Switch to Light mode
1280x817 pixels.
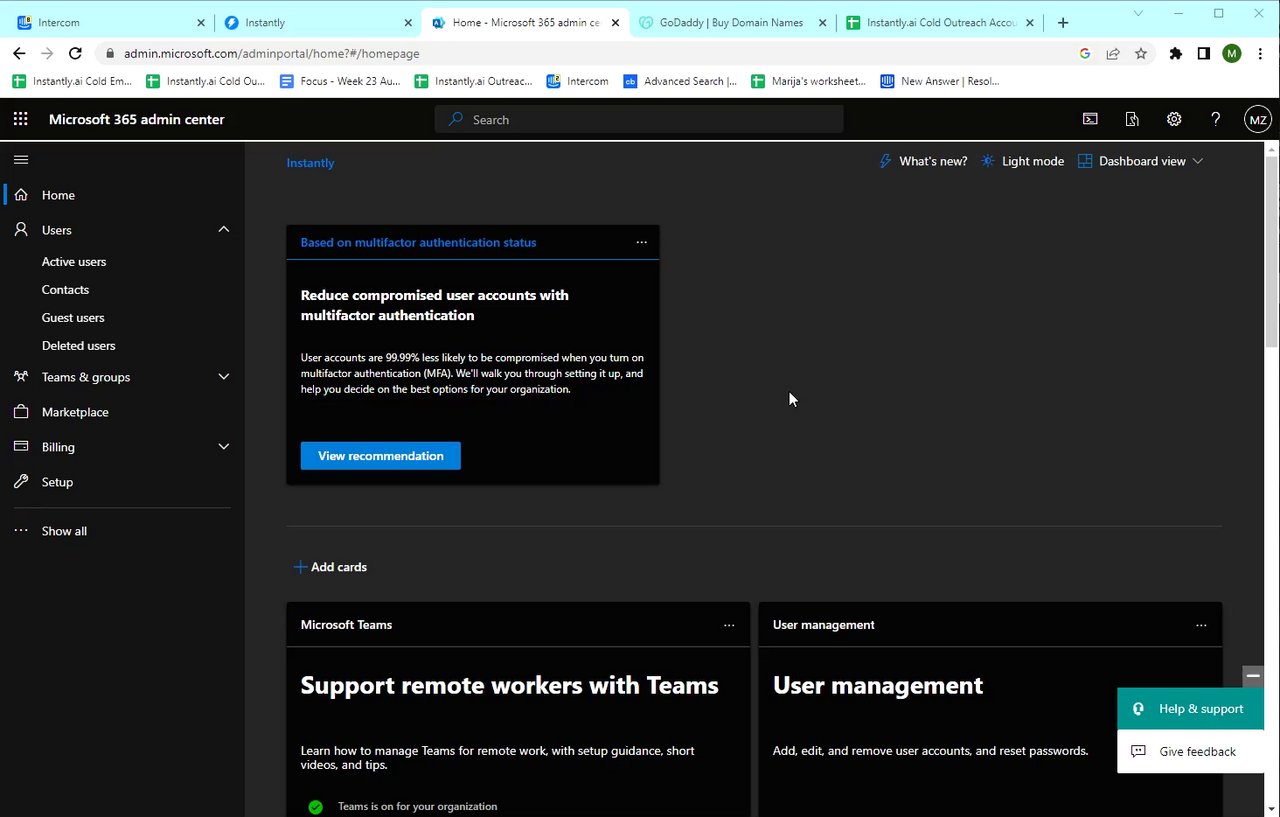pyautogui.click(x=1022, y=161)
